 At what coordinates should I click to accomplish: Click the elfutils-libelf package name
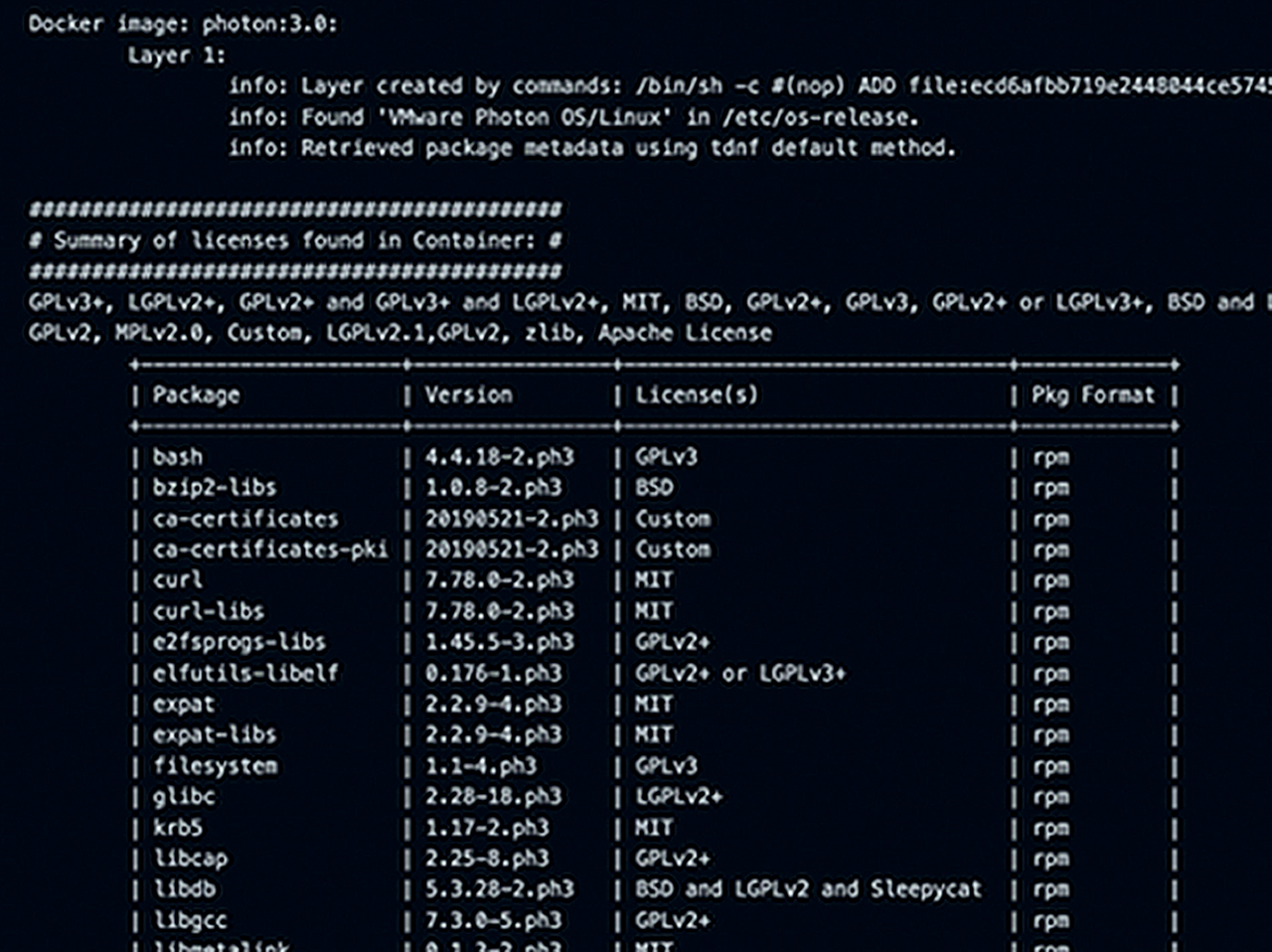coord(245,673)
